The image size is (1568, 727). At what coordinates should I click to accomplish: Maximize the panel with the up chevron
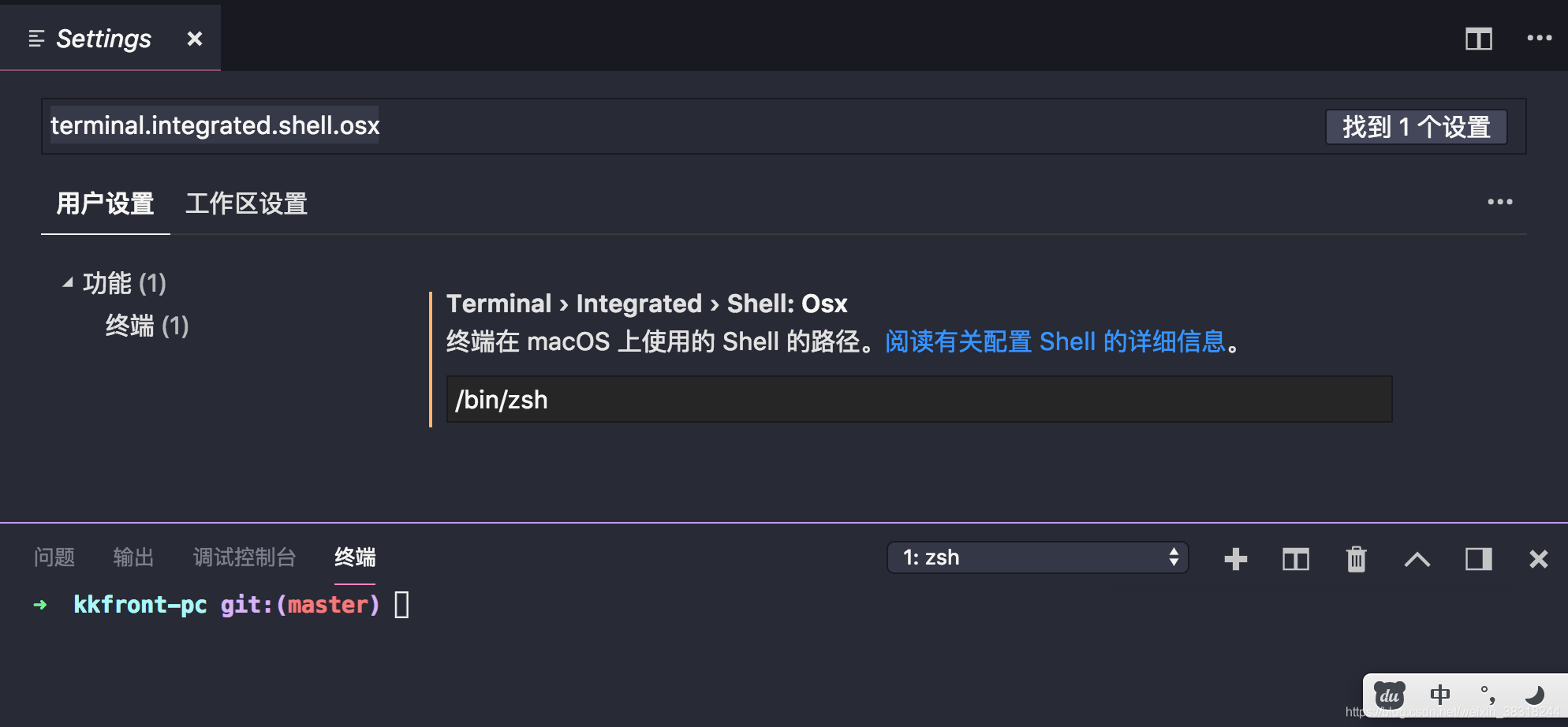[1417, 559]
